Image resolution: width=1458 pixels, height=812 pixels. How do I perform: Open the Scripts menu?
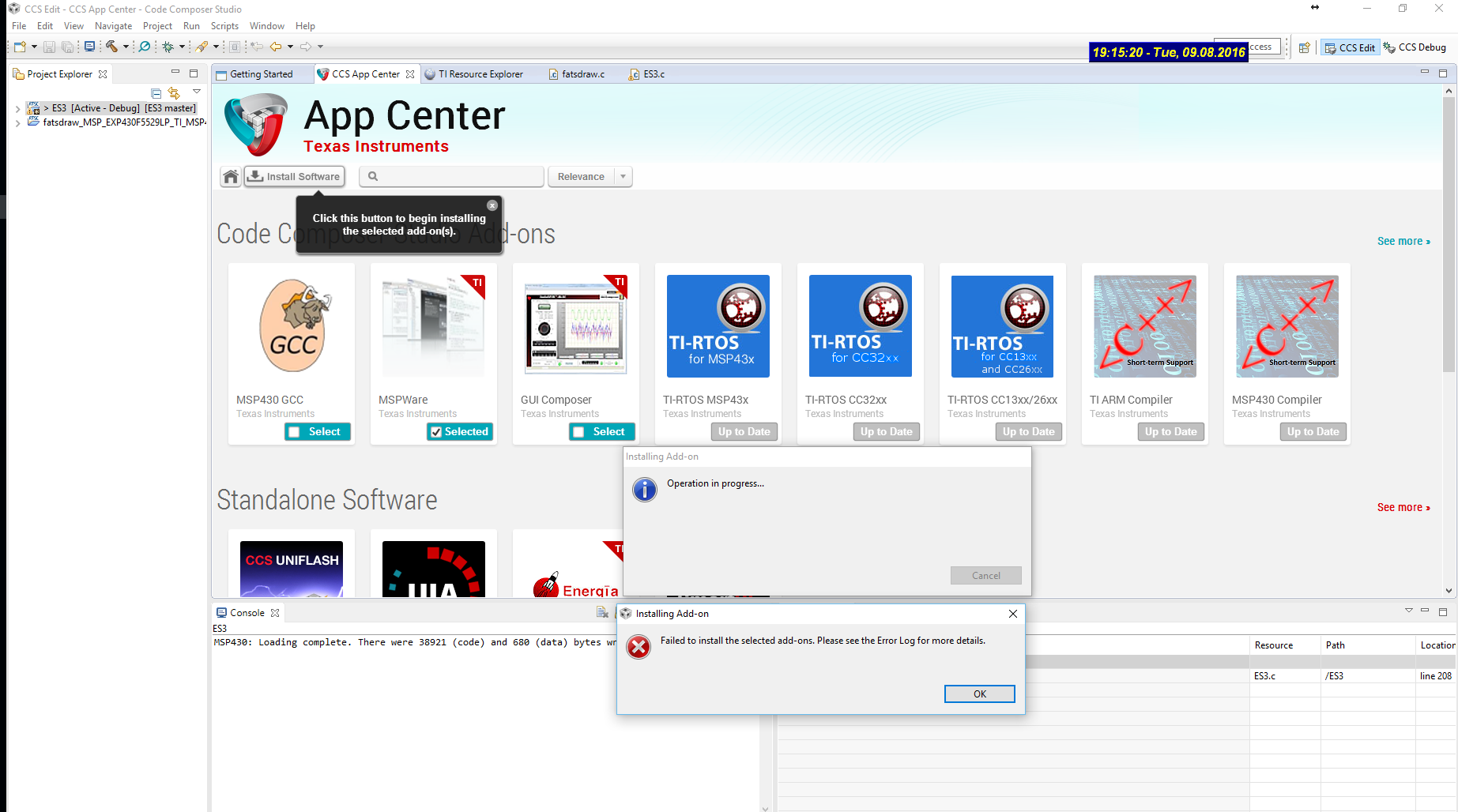click(x=224, y=26)
